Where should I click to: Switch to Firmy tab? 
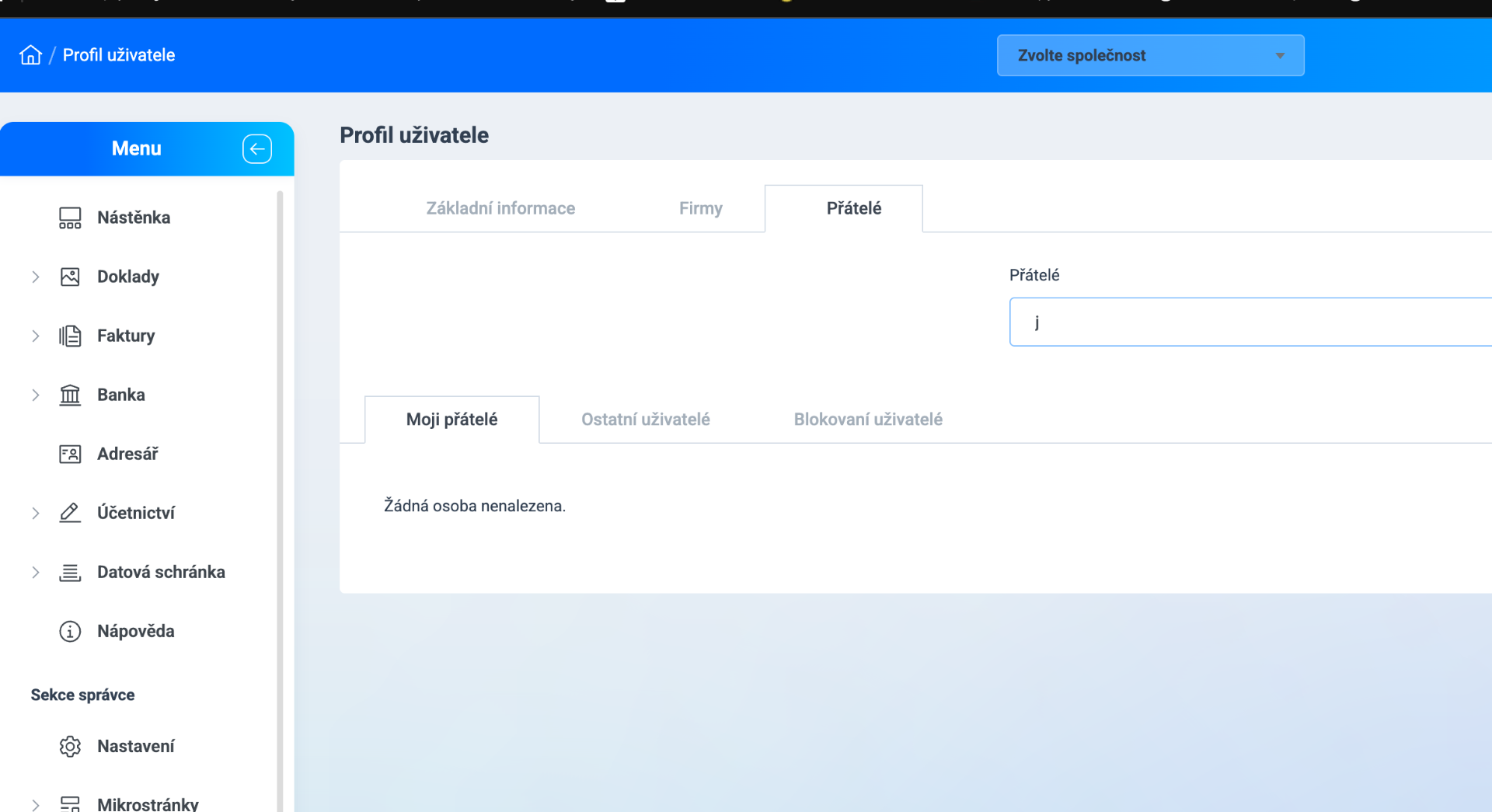pyautogui.click(x=701, y=208)
